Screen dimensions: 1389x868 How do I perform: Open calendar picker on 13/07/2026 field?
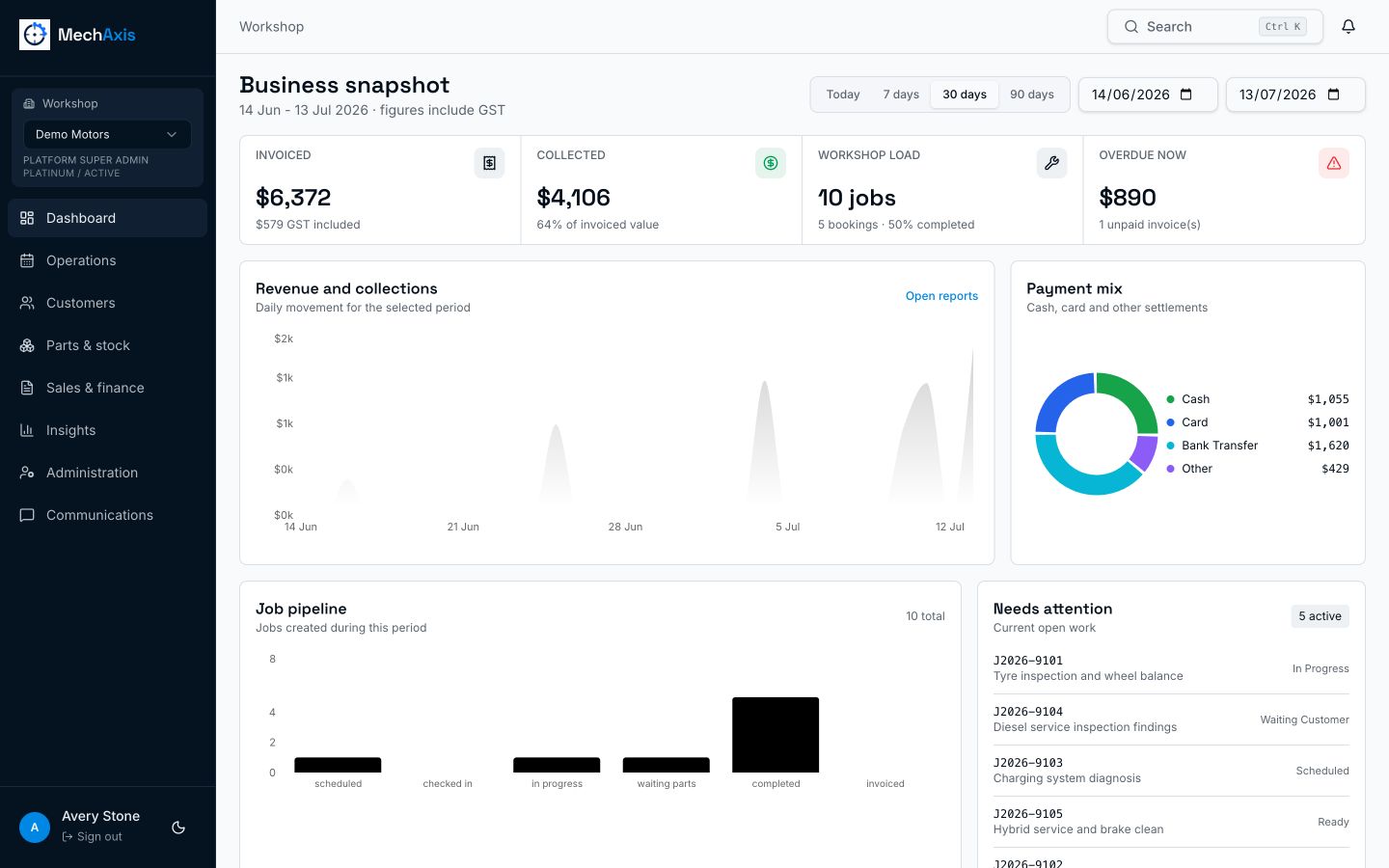point(1334,95)
